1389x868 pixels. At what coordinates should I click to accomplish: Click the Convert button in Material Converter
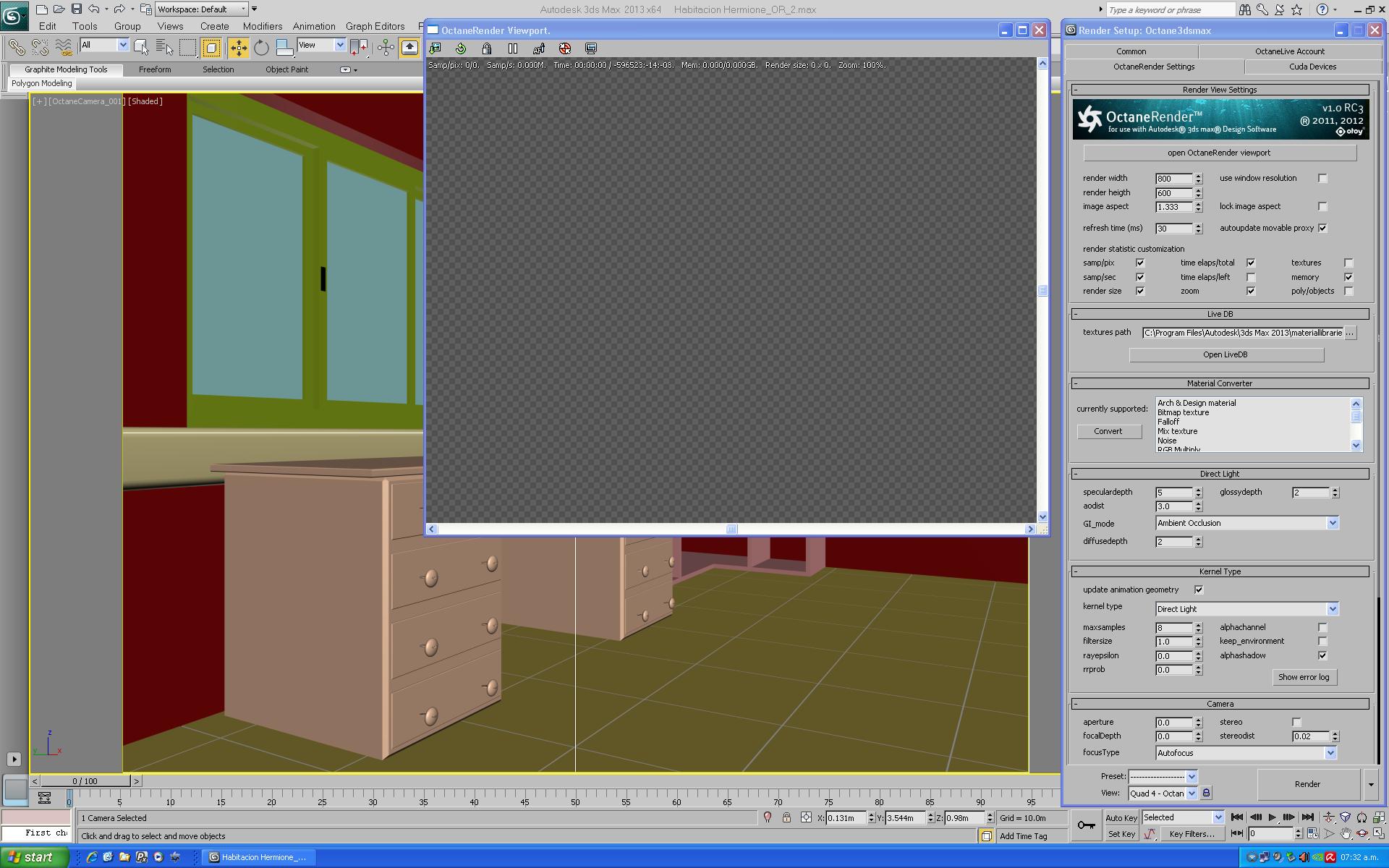pos(1108,431)
